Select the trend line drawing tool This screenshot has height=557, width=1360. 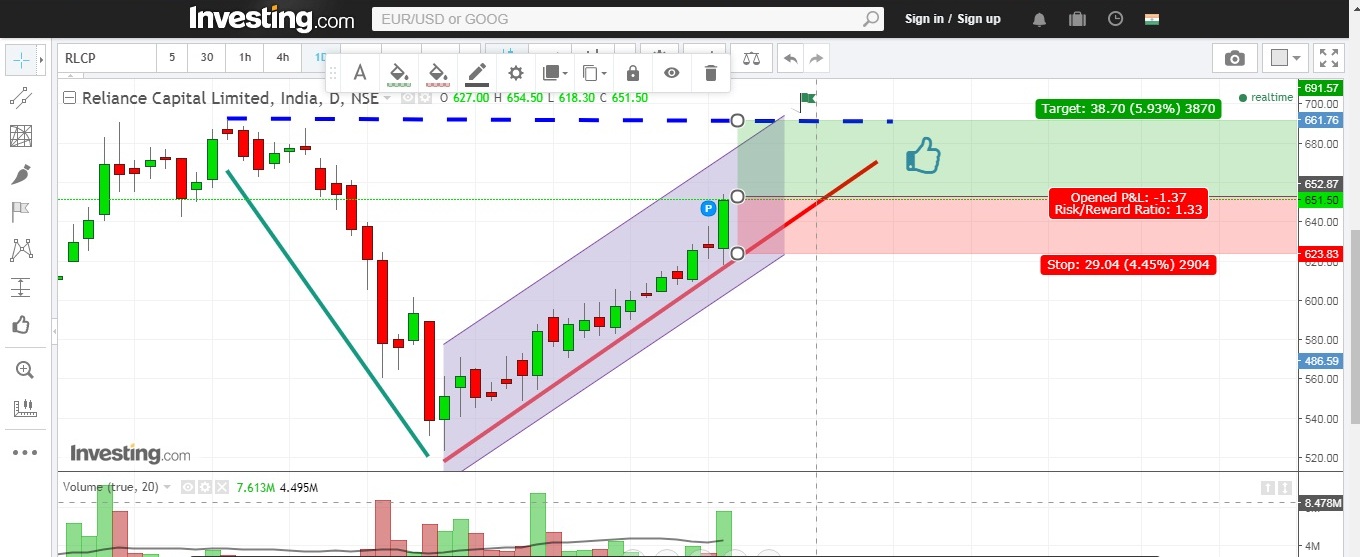(x=20, y=97)
